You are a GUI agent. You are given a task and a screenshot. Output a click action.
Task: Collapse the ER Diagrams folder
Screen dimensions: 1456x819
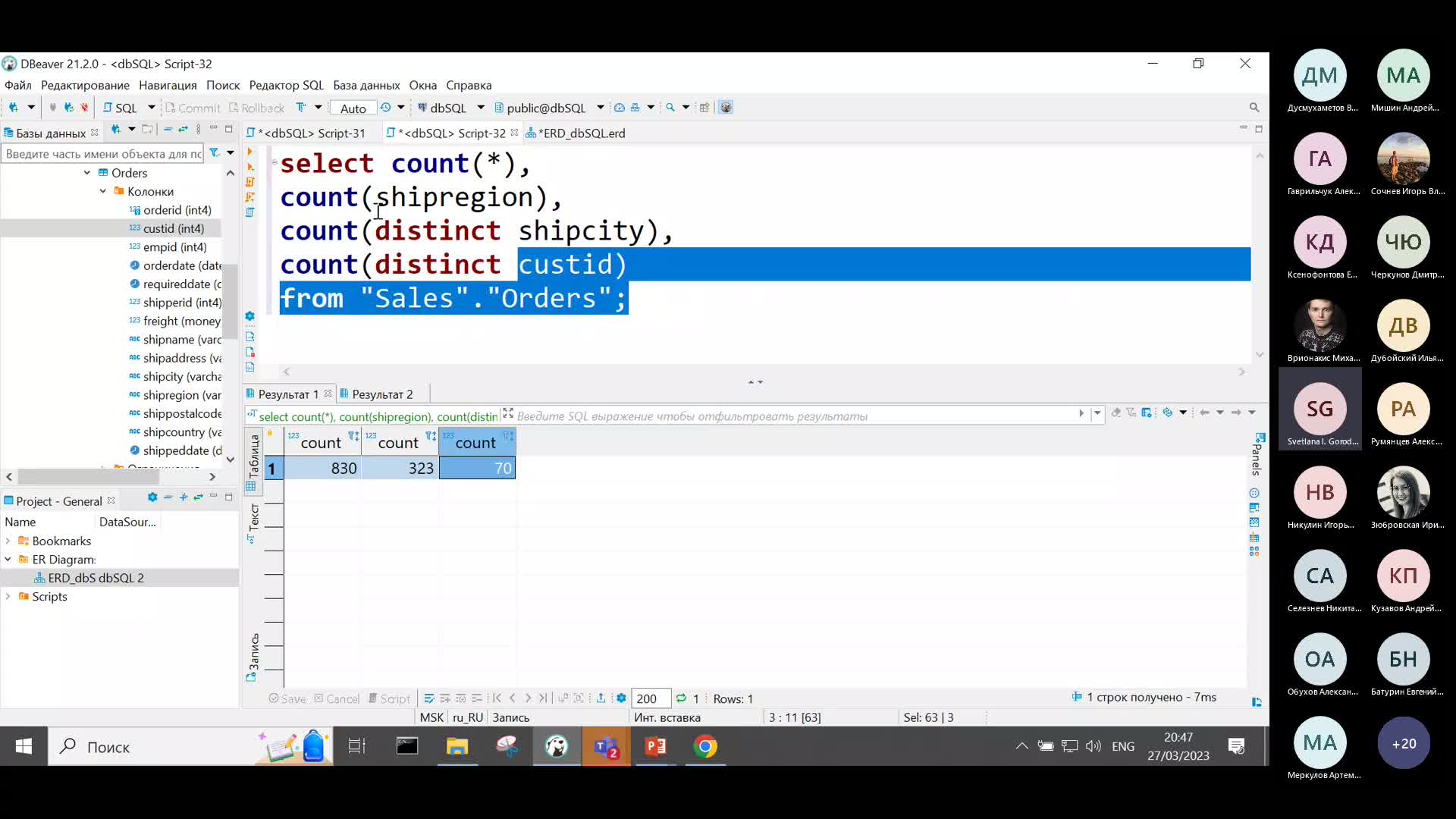coord(8,560)
